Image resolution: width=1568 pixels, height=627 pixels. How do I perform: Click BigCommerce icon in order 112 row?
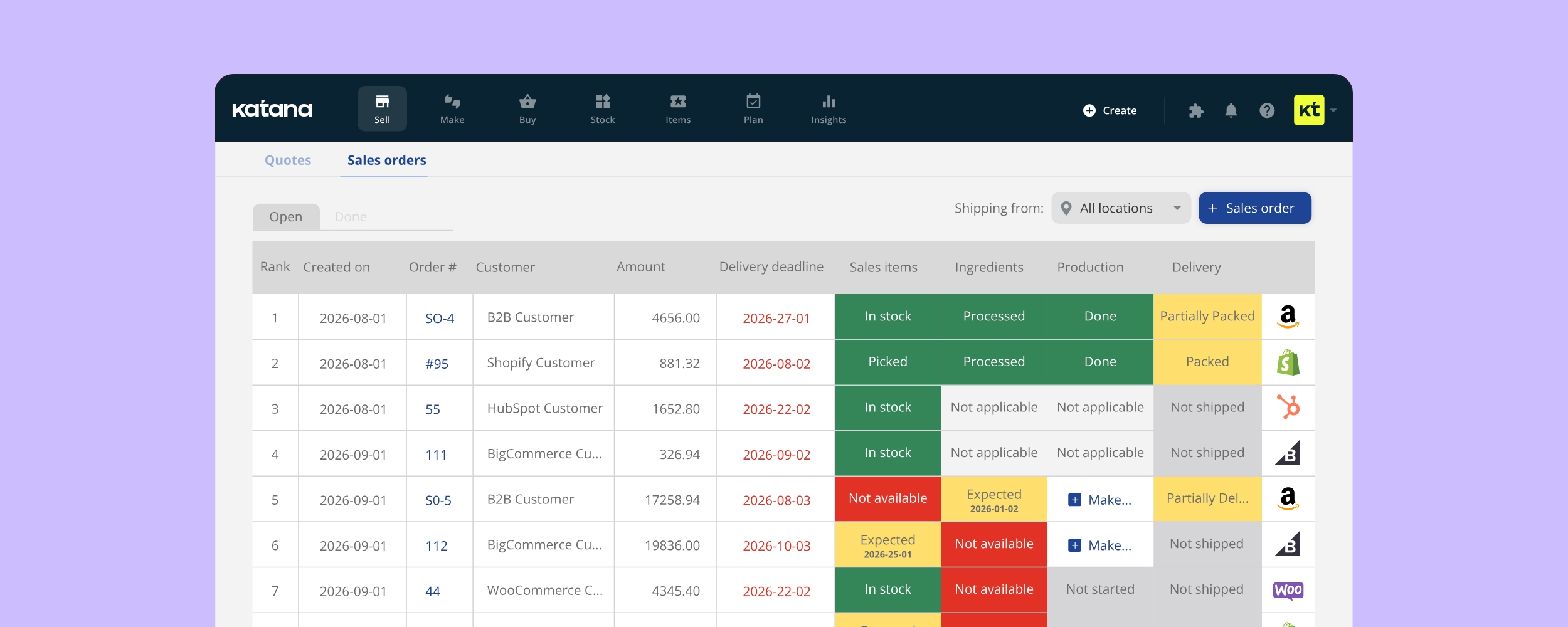click(1288, 544)
